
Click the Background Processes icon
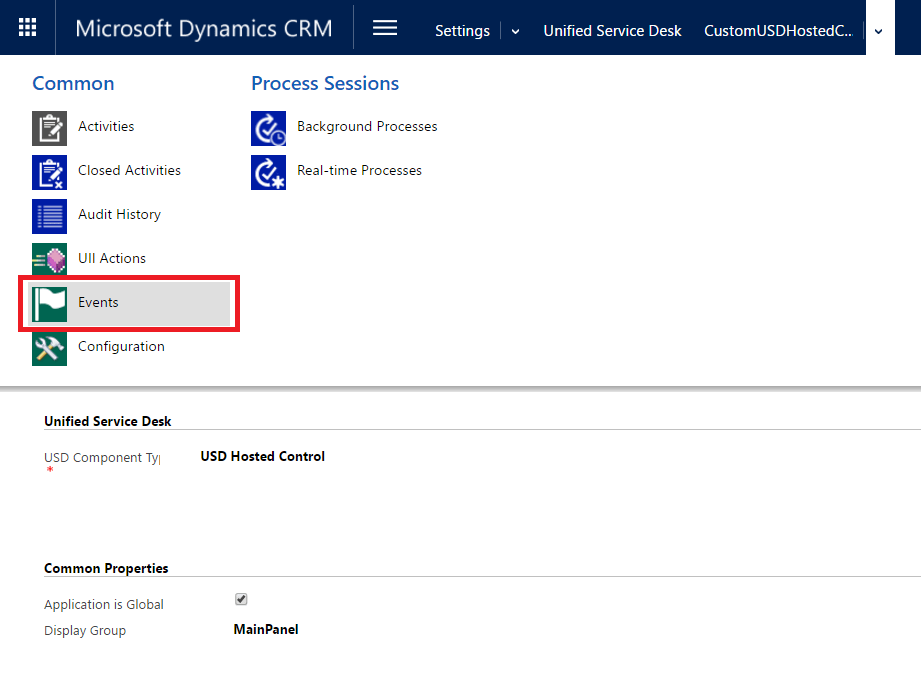click(x=268, y=127)
